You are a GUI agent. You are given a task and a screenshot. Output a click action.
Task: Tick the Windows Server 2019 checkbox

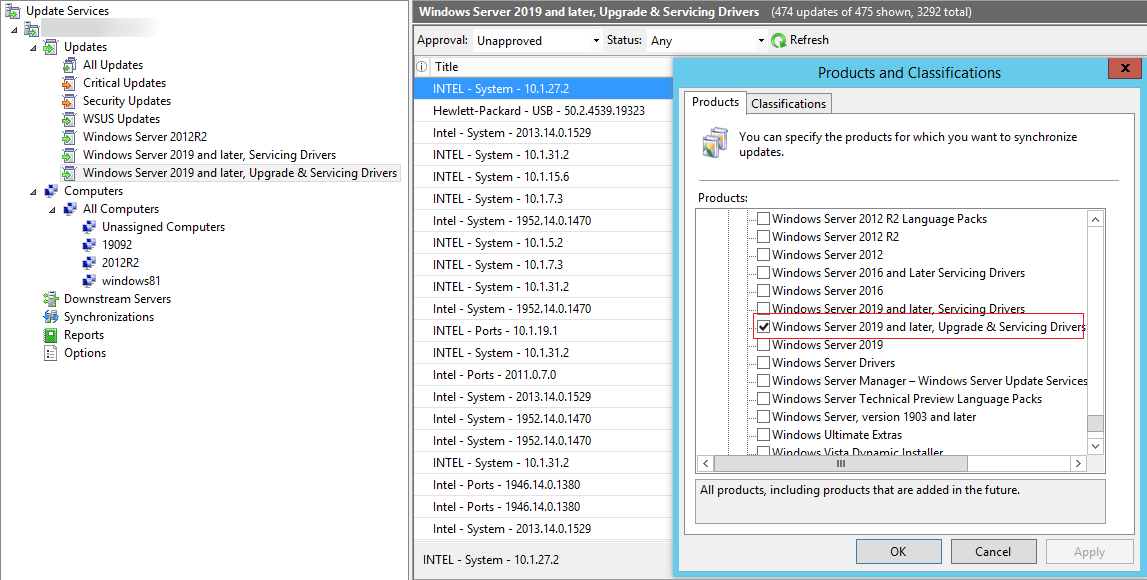click(x=763, y=345)
